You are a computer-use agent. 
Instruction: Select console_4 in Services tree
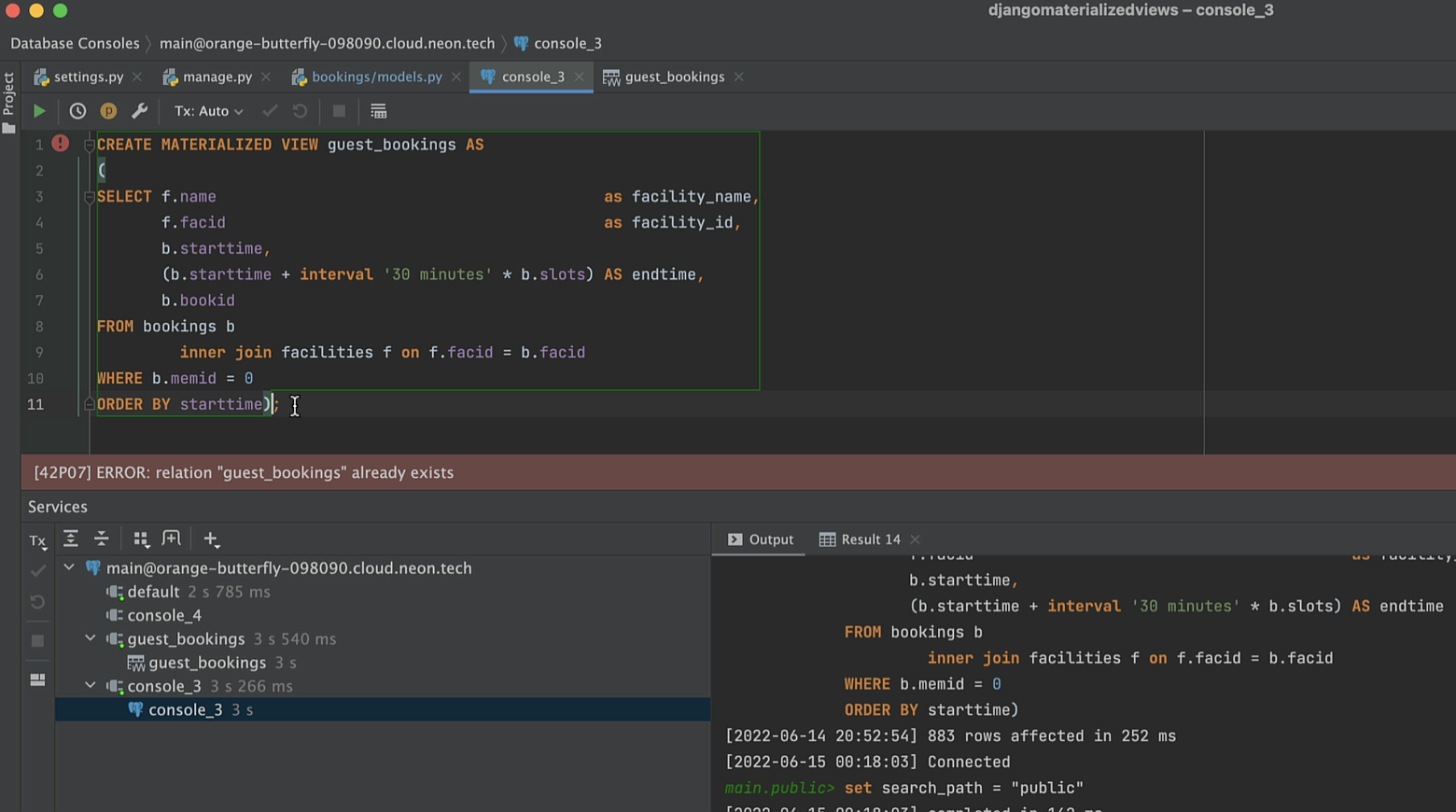164,615
